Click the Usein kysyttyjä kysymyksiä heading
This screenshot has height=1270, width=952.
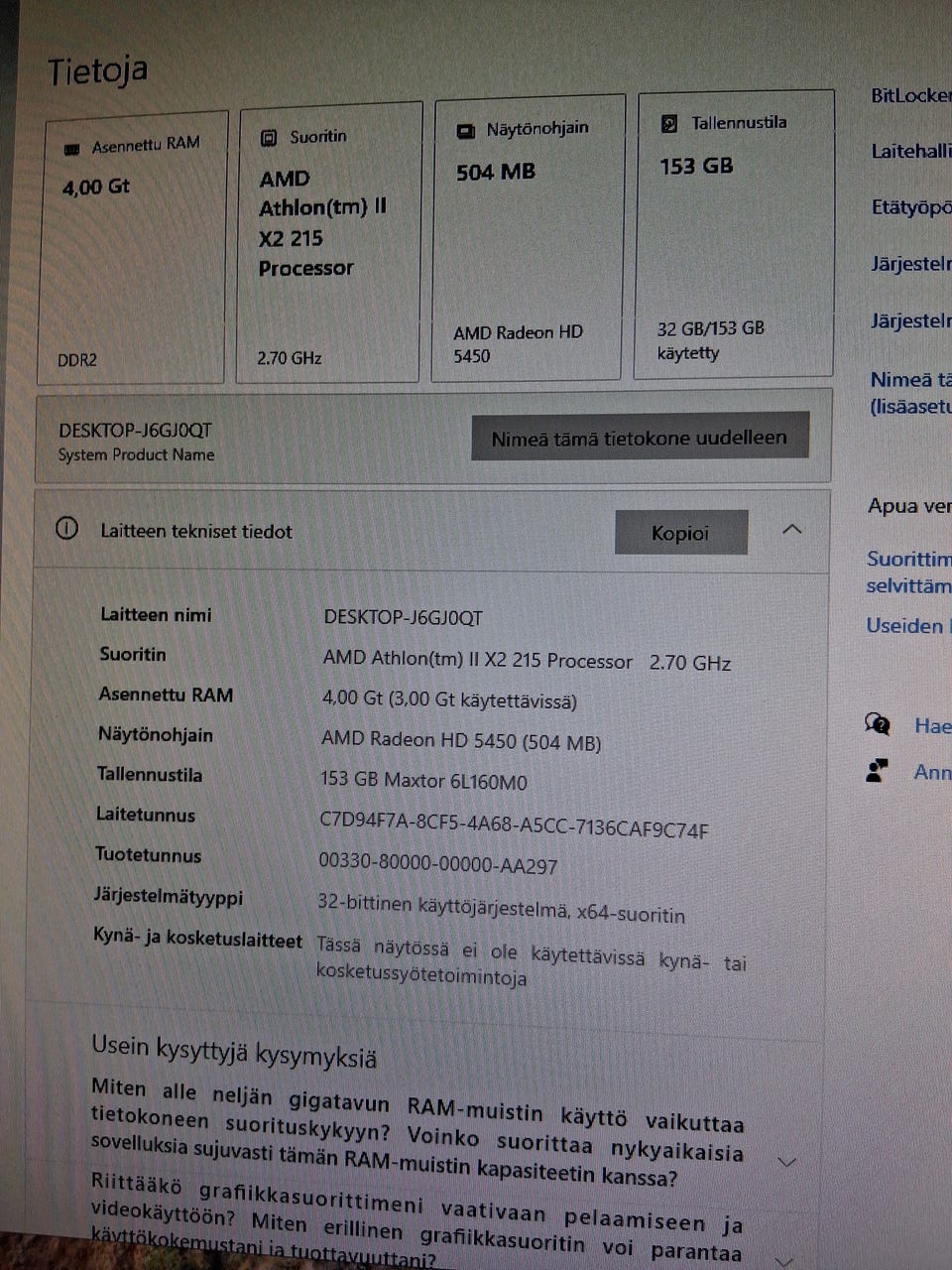234,1051
